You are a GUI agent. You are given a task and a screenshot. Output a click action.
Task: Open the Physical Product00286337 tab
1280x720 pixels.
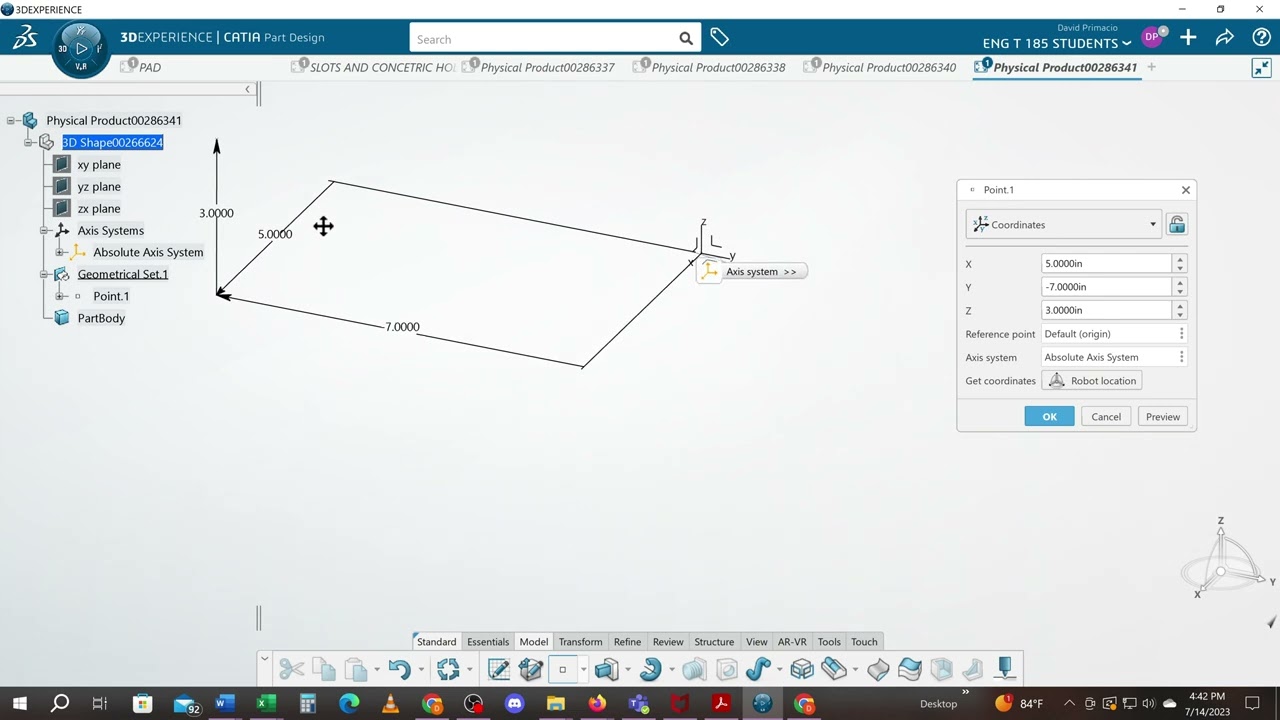[538, 67]
